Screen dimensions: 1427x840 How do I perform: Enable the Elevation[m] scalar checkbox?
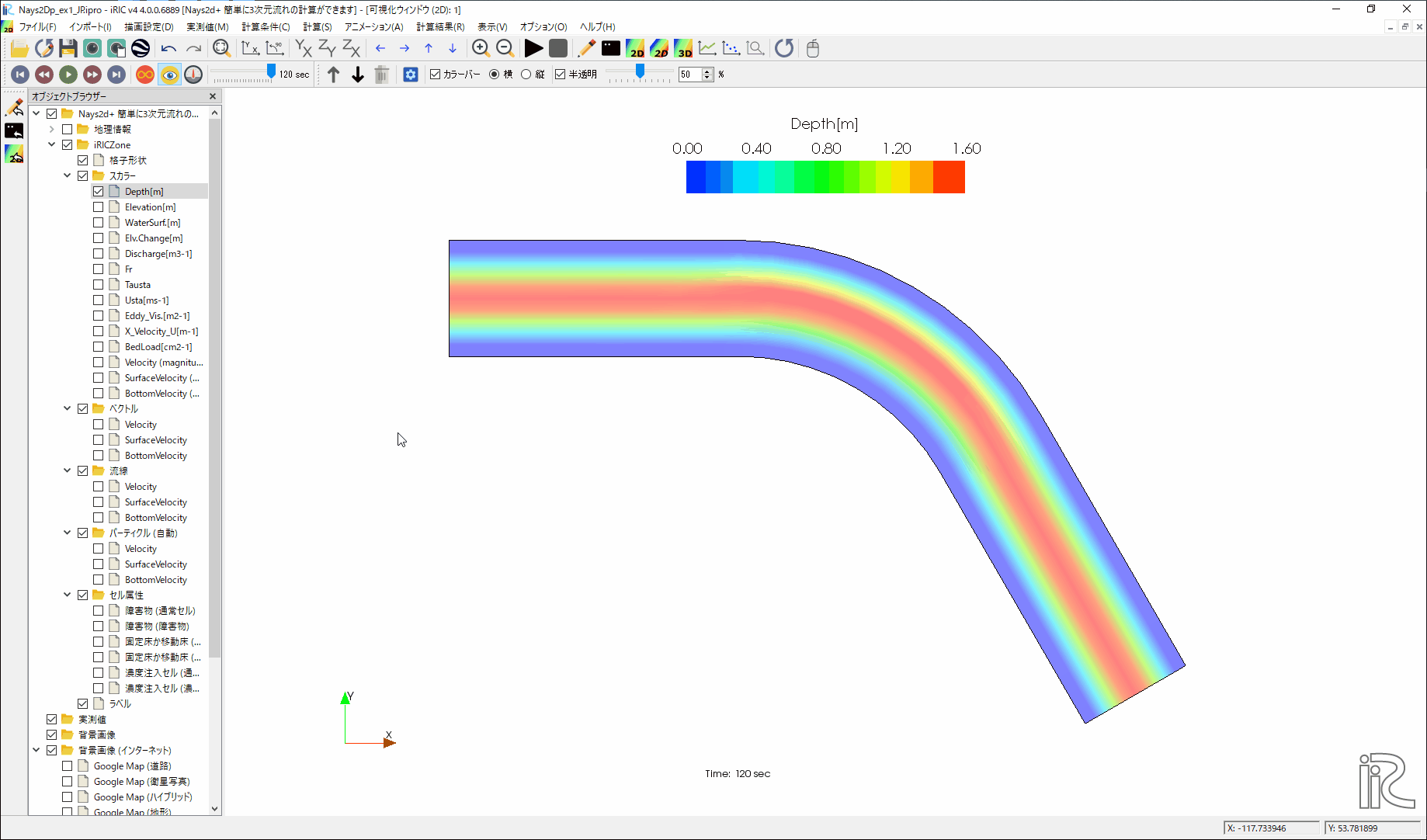coord(99,207)
